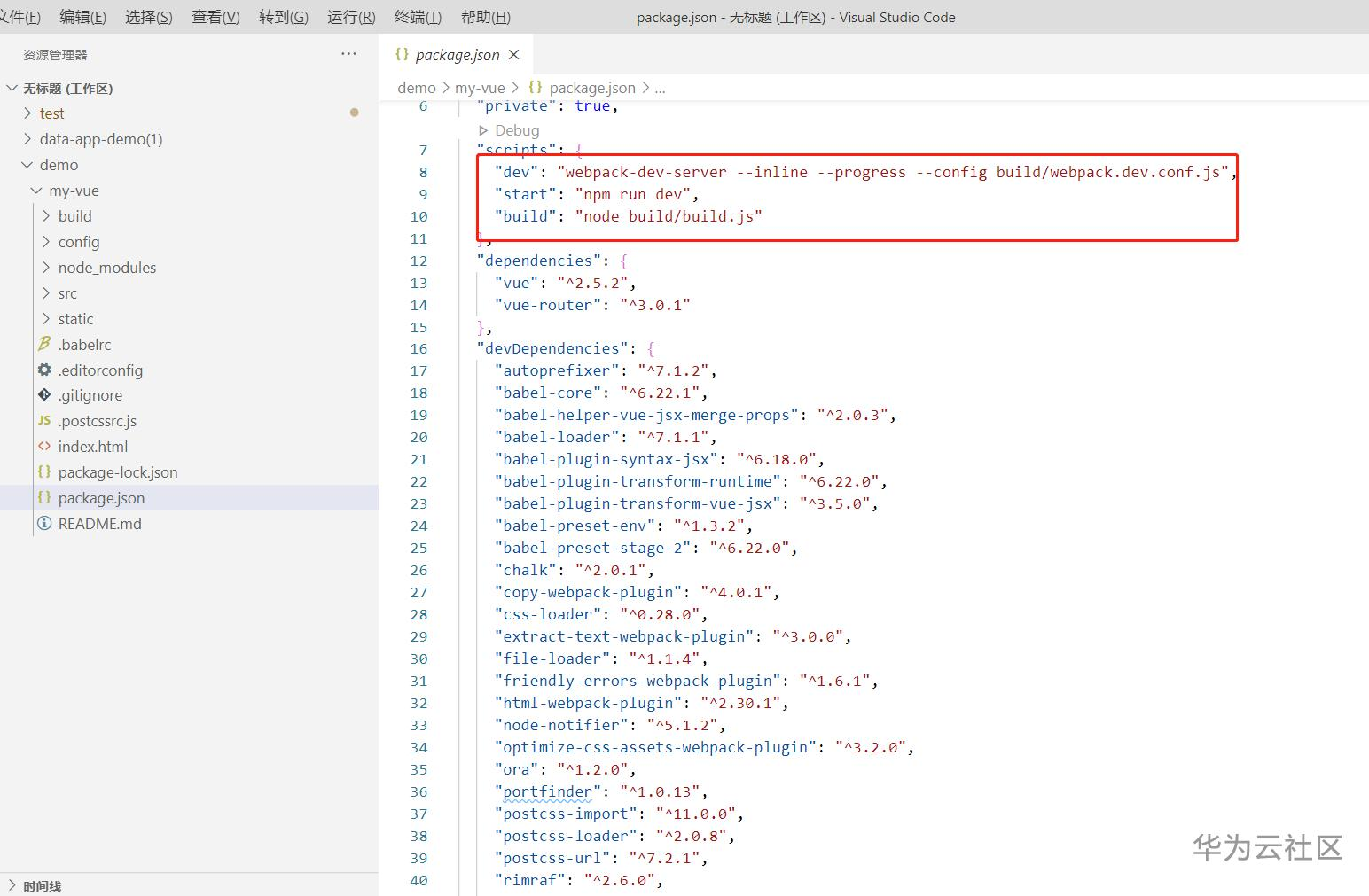Image resolution: width=1369 pixels, height=896 pixels.
Task: Open the 转到(G) menu
Action: [284, 17]
